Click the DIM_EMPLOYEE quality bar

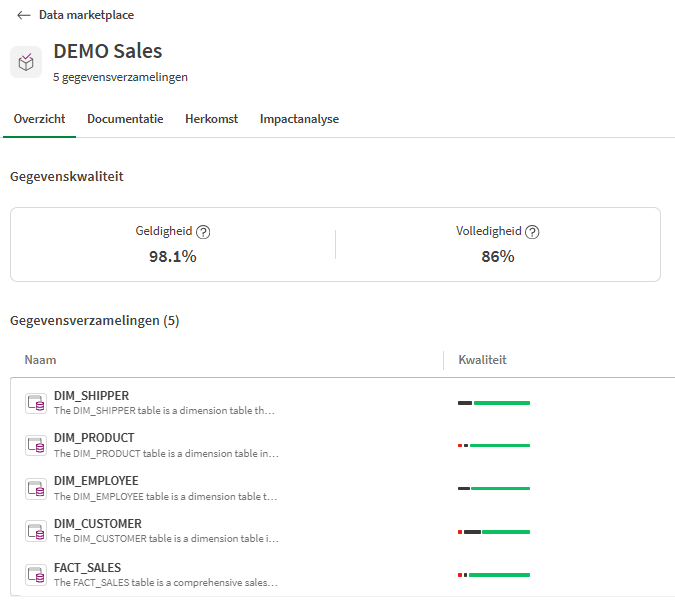[x=494, y=489]
